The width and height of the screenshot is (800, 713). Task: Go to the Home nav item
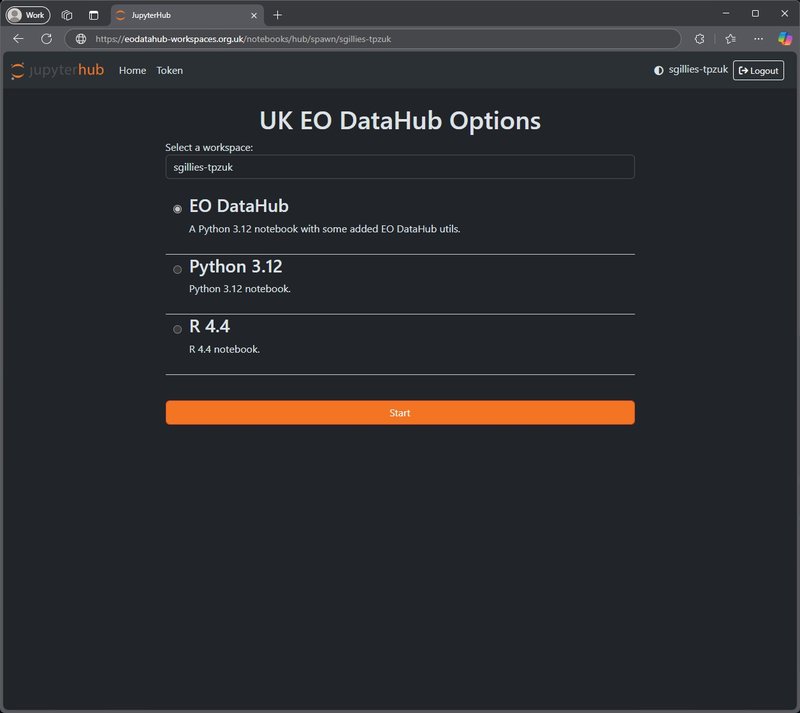click(132, 70)
